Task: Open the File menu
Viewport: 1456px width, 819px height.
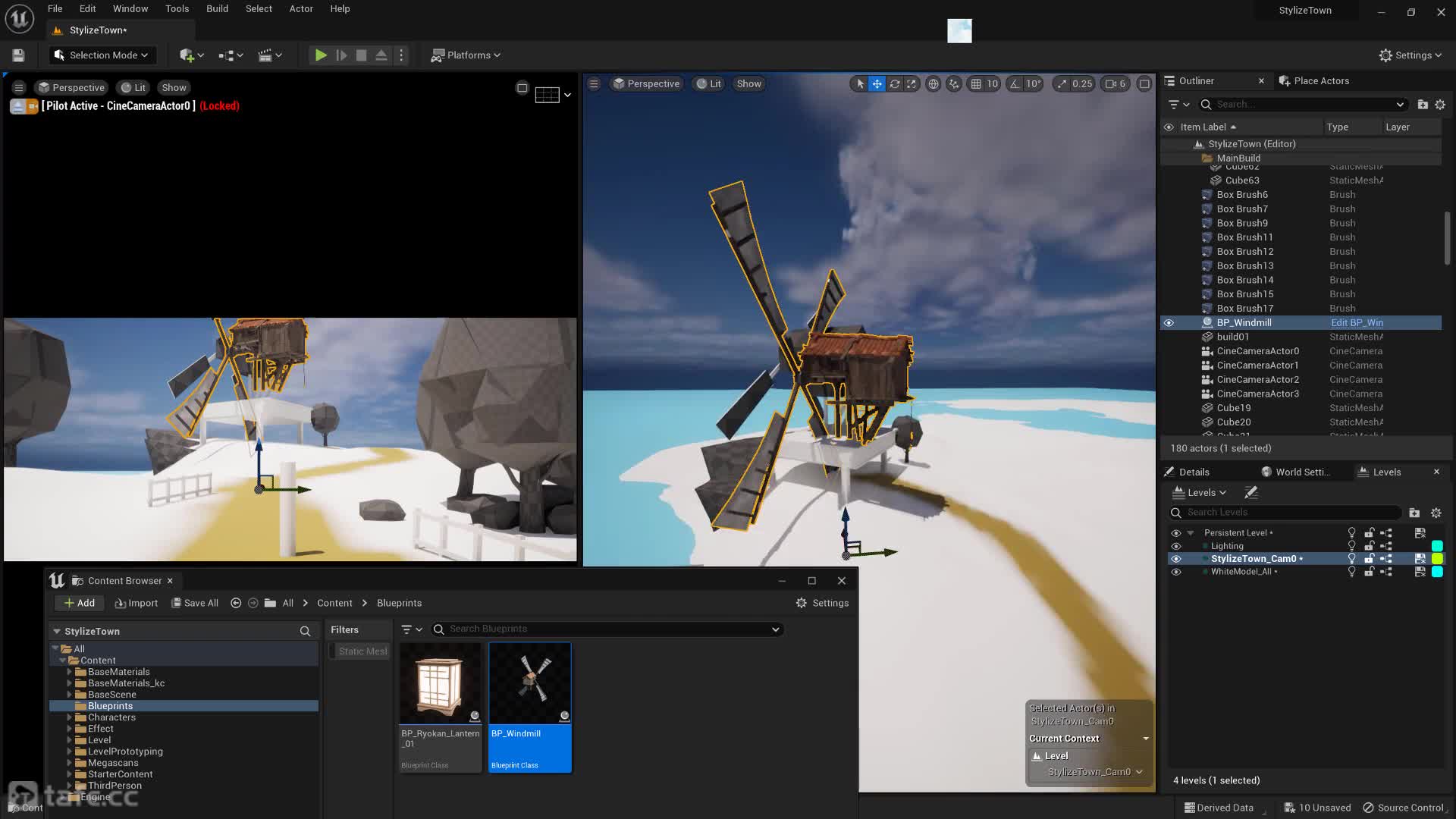Action: pos(55,9)
